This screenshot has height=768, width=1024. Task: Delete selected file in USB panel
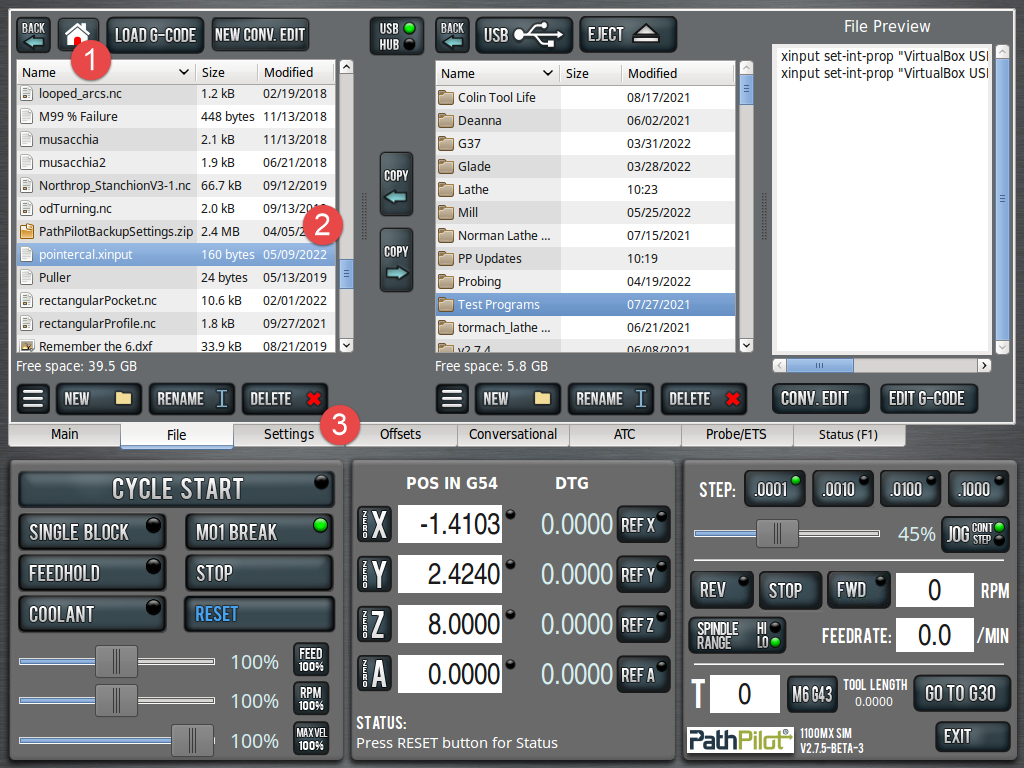(x=704, y=399)
